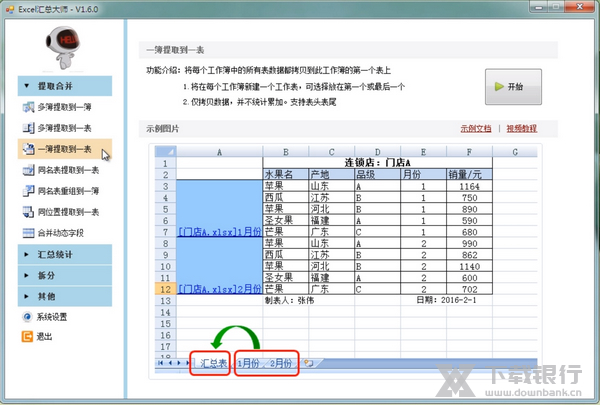Click the 同名表重组到一簿 icon
Screen dimensions: 600x405
coord(28,191)
